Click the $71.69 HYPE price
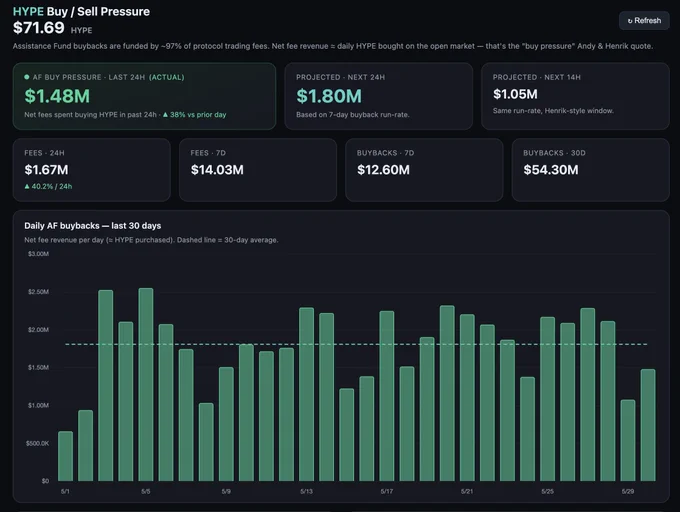The height and width of the screenshot is (512, 680). [x=52, y=28]
